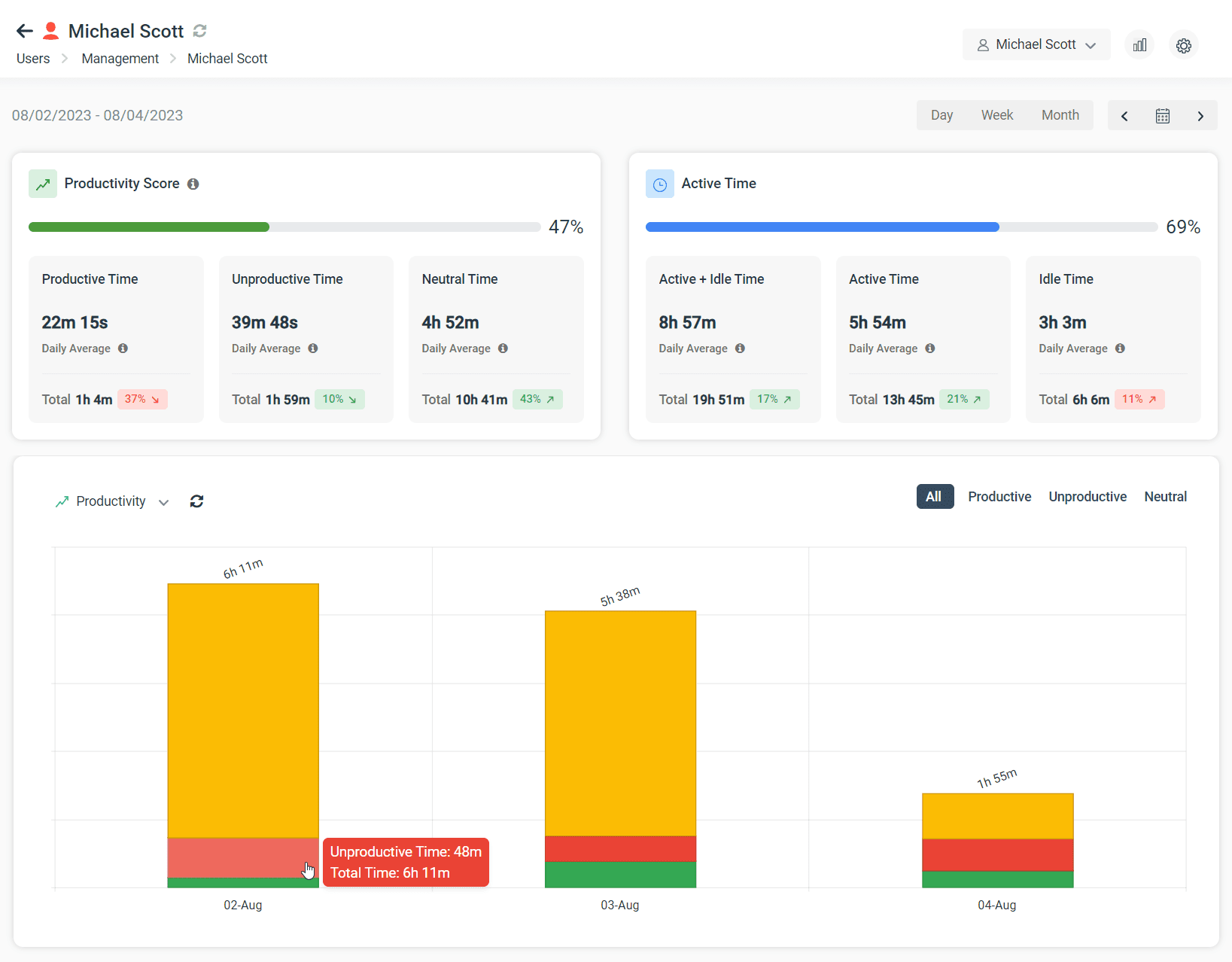Open the Management breadcrumb link
This screenshot has height=962, width=1232.
(x=120, y=58)
